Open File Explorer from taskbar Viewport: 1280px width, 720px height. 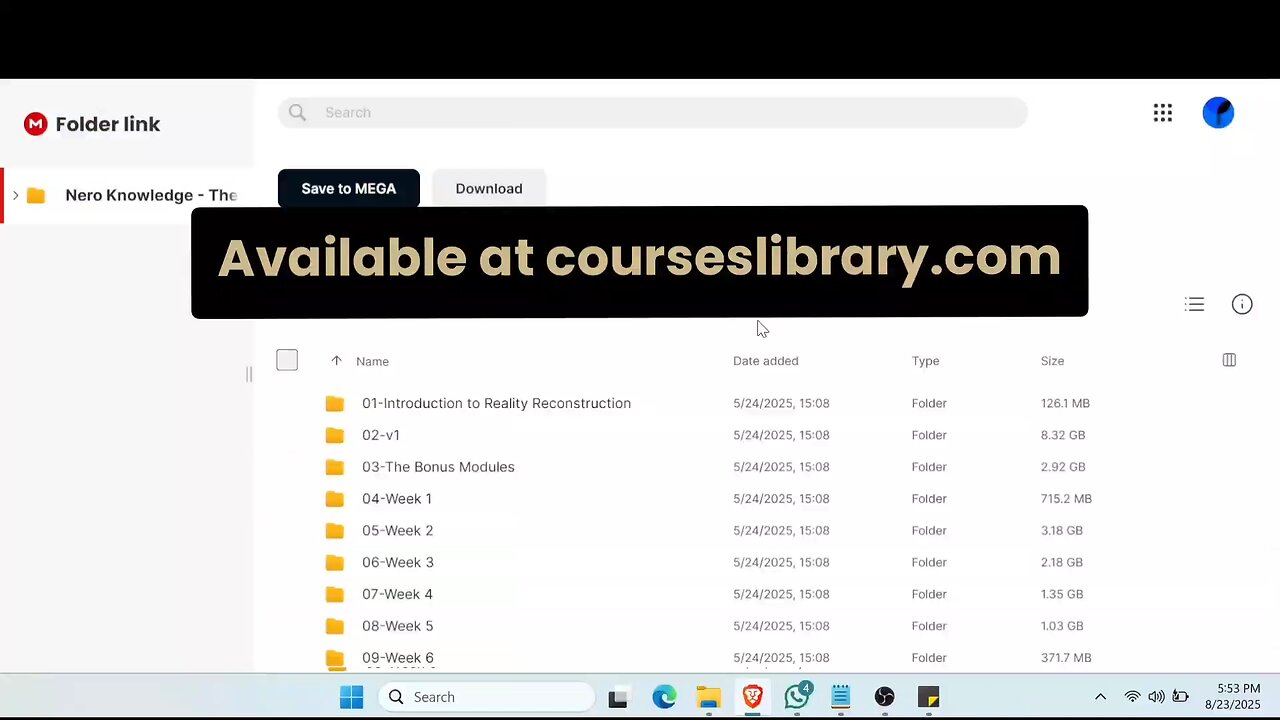(708, 697)
